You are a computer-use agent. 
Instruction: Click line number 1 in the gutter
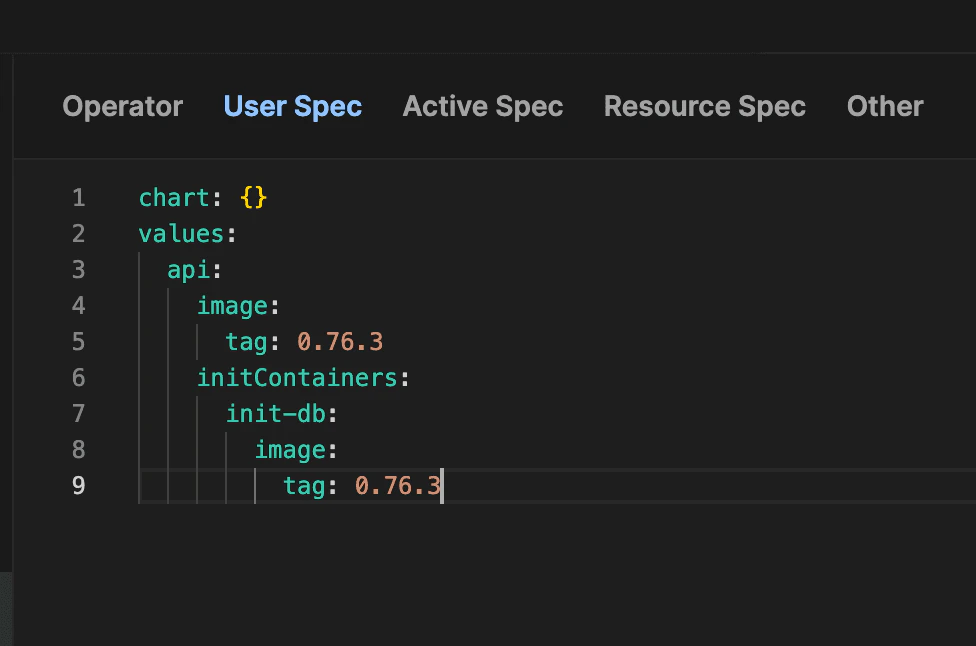click(78, 197)
